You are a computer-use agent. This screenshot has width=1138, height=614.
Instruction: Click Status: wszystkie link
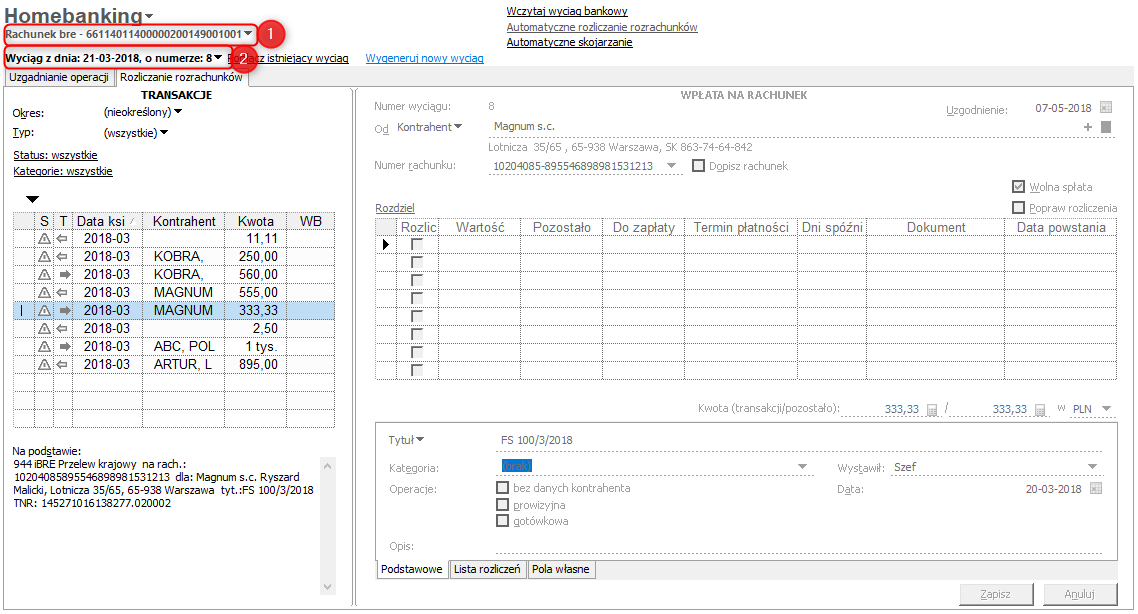(55, 155)
